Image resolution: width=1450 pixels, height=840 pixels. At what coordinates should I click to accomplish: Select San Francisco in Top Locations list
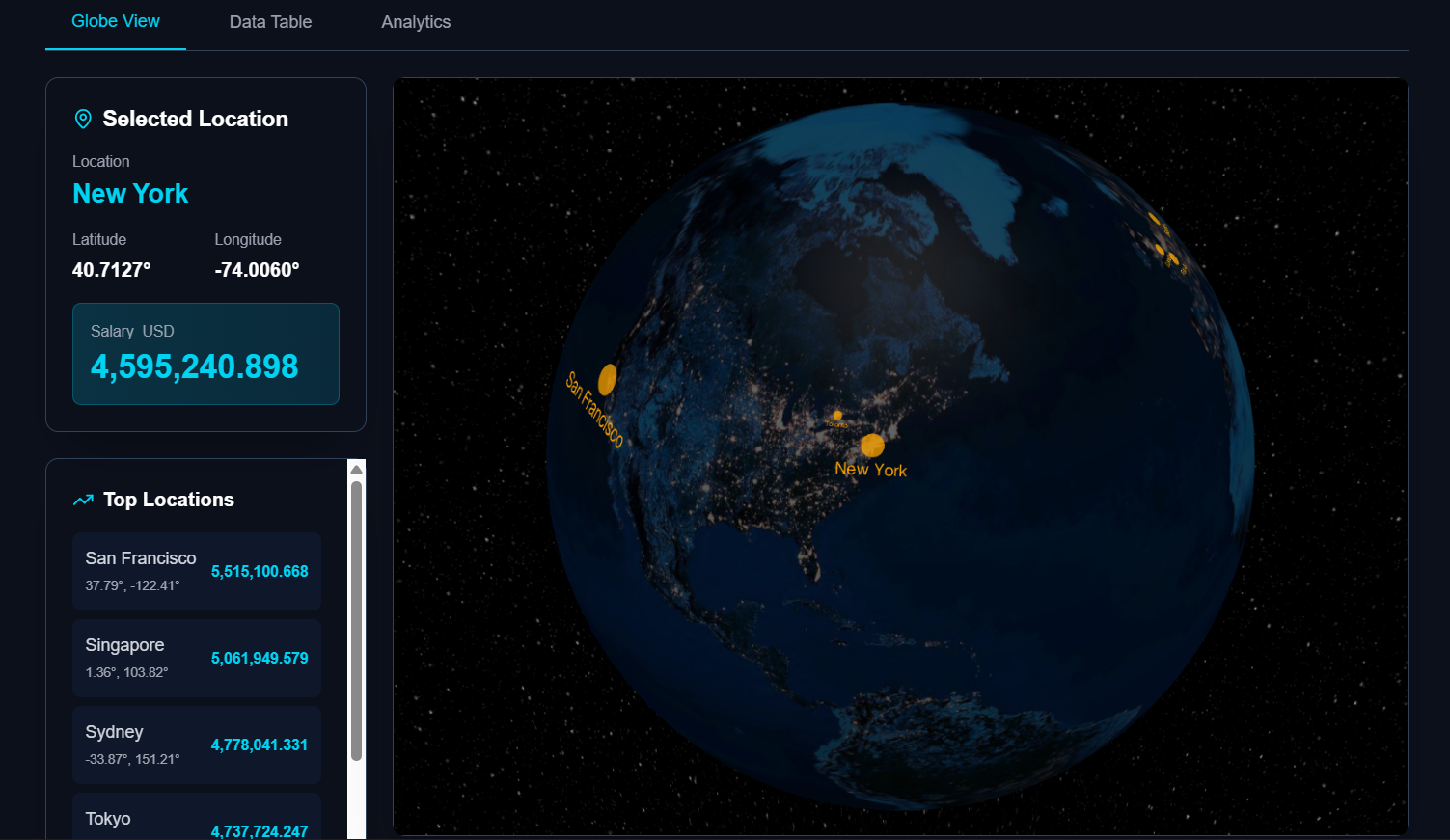pos(197,571)
